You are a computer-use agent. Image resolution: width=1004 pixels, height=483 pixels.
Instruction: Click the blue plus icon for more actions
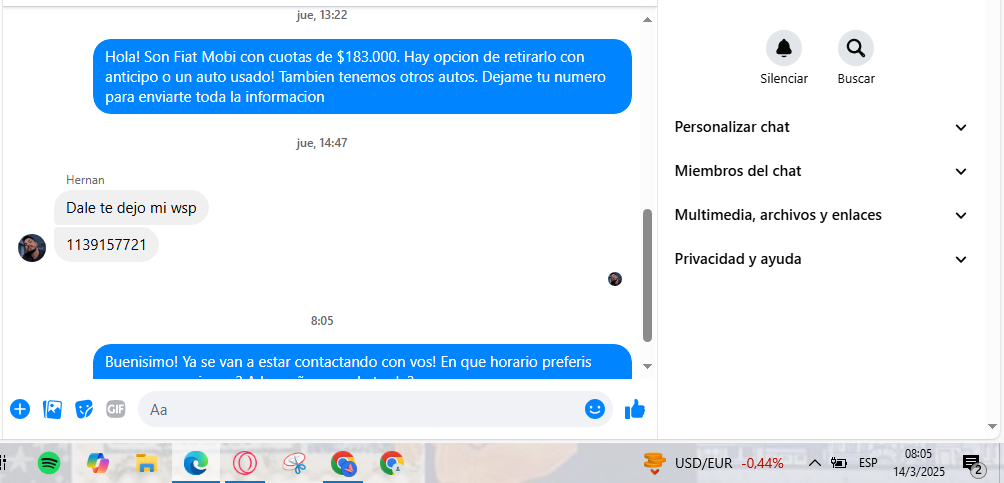point(20,409)
